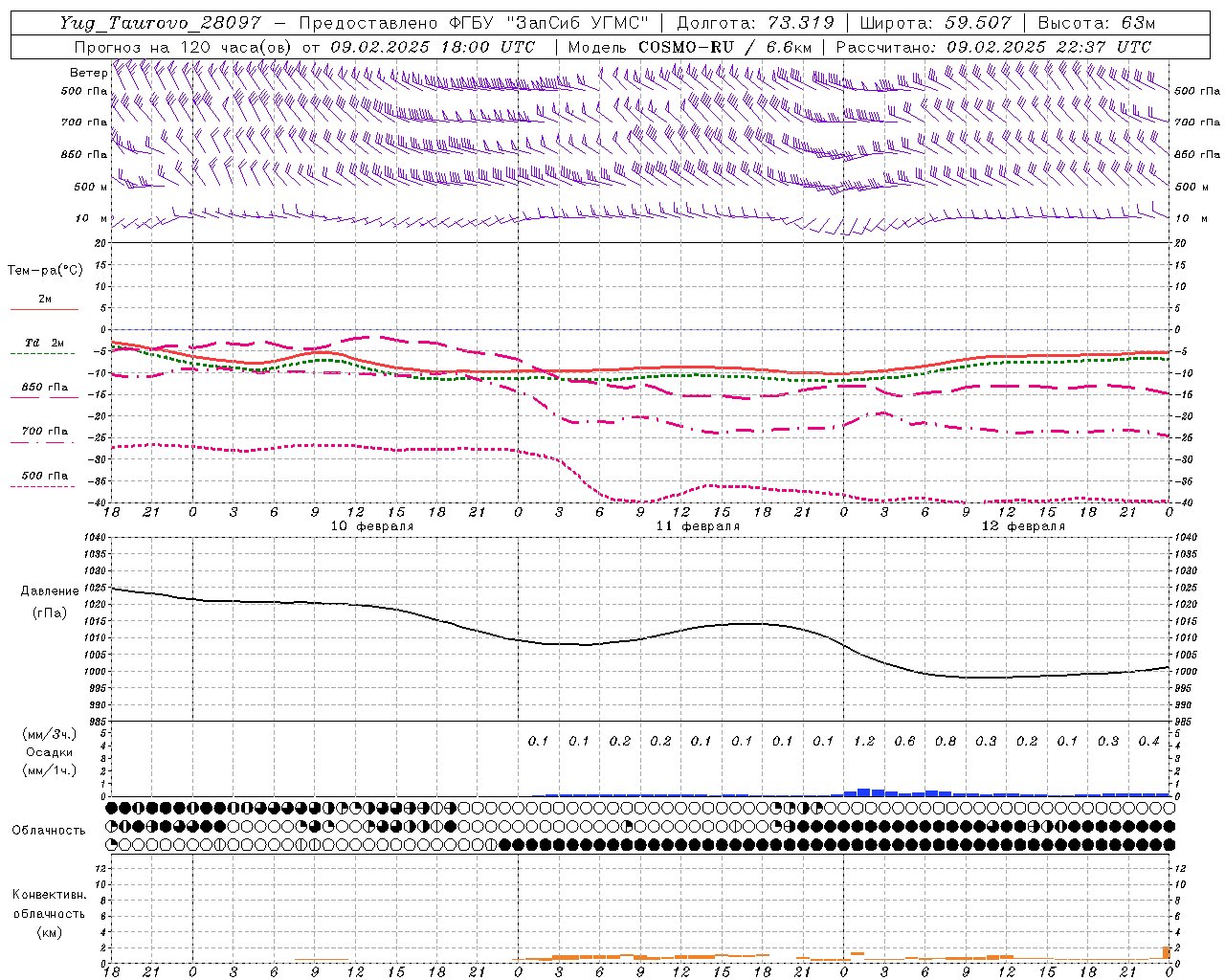
Task: Click the Облачность row label
Action: (x=49, y=830)
